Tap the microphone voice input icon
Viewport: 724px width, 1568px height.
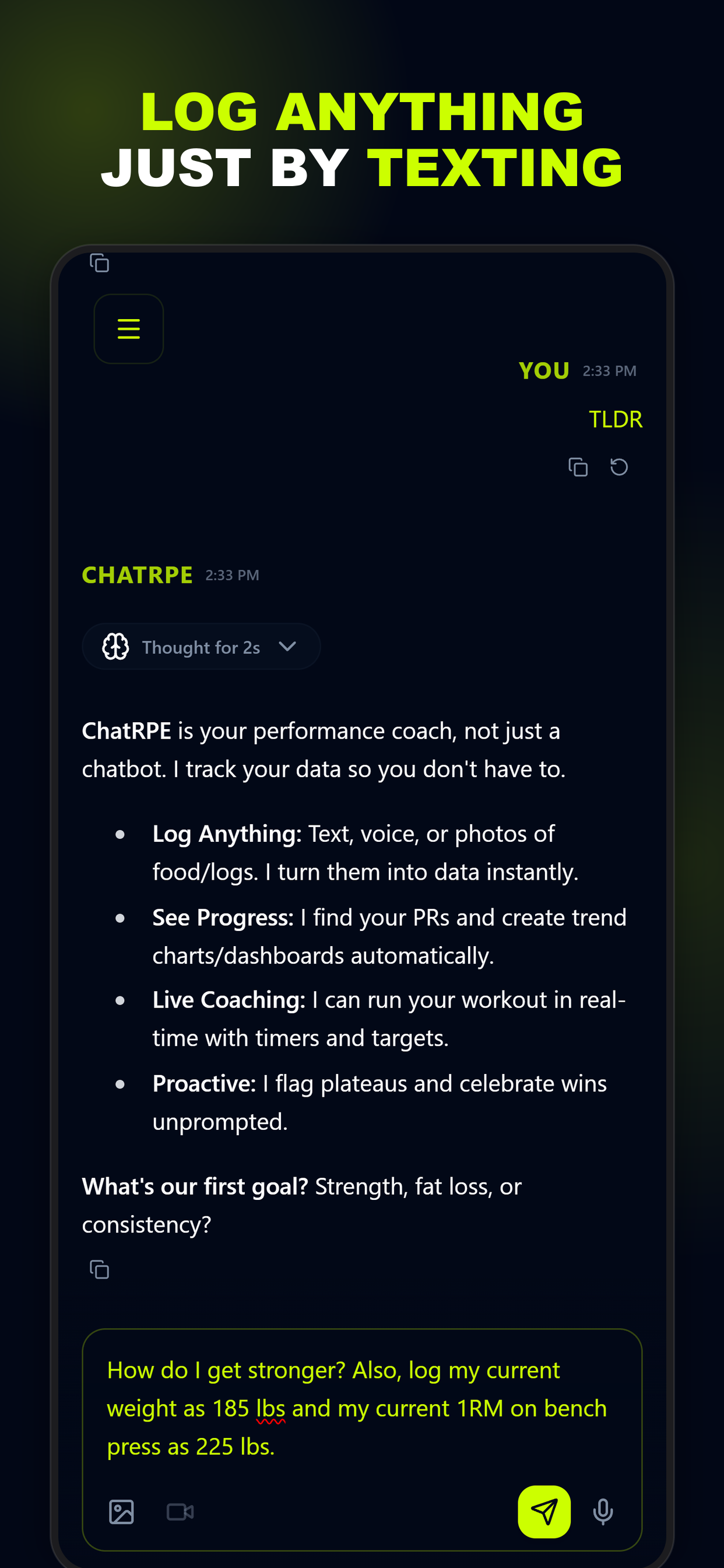(603, 1512)
